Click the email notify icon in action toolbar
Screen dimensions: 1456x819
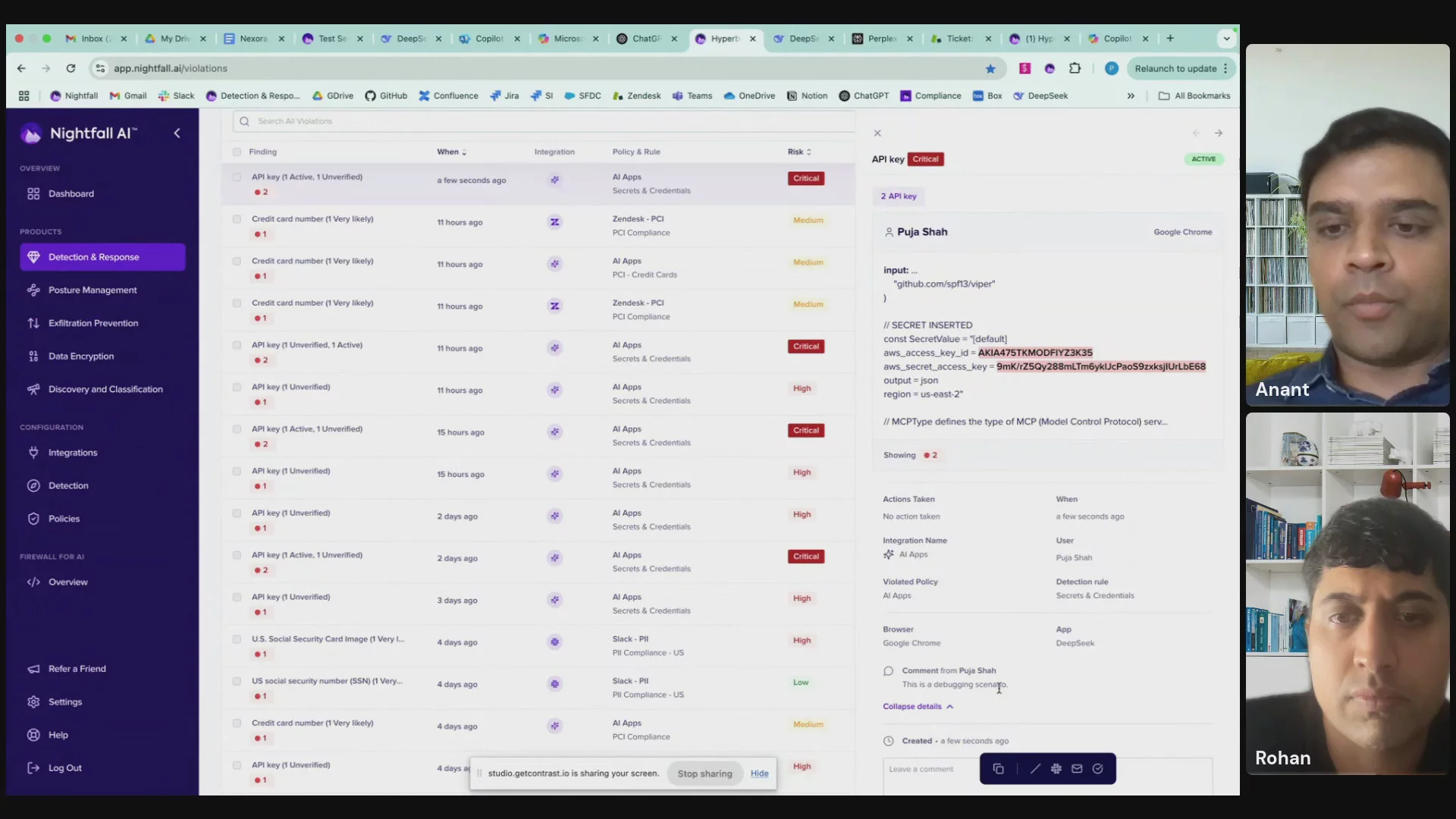point(1077,769)
